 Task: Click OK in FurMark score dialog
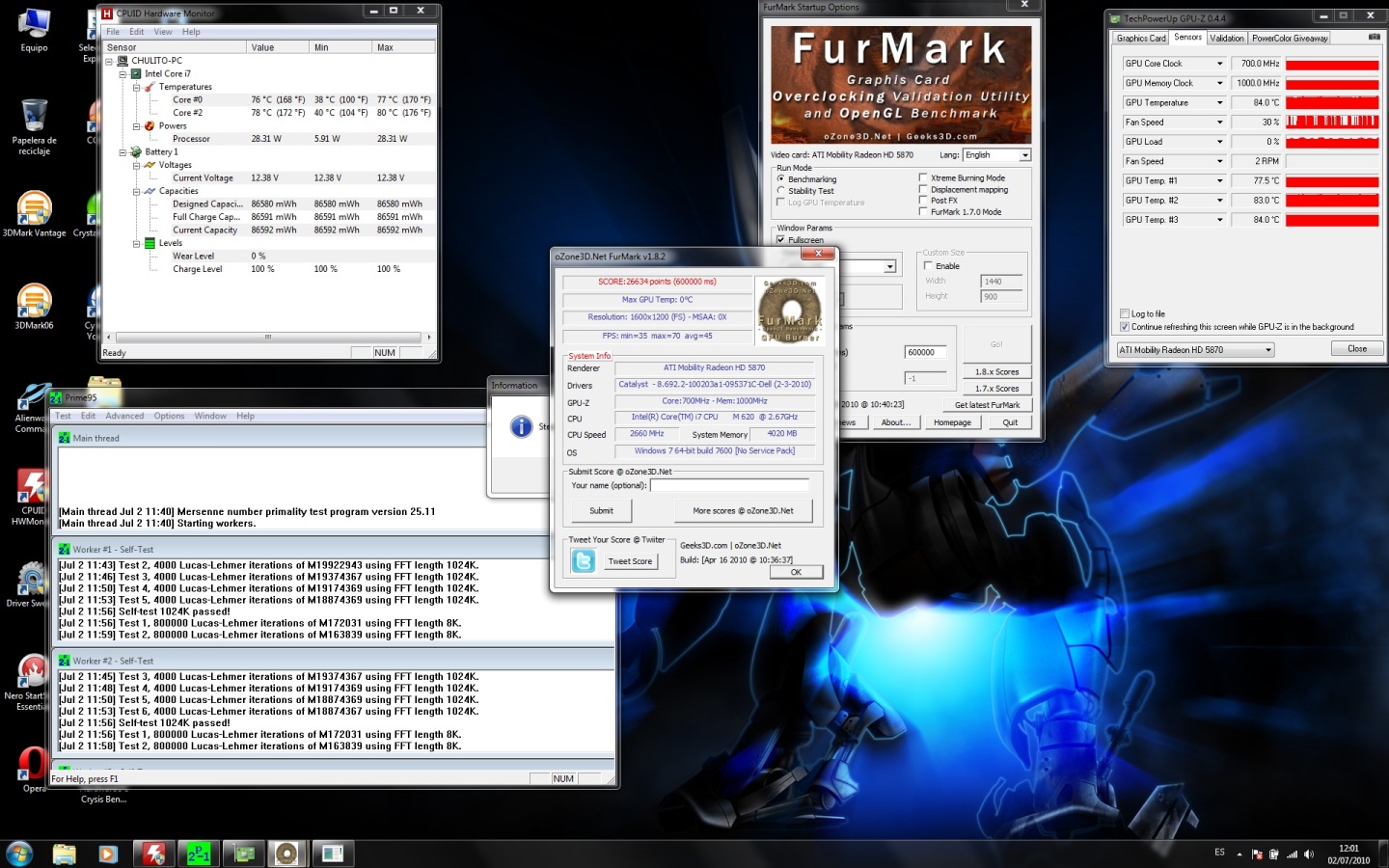tap(796, 572)
